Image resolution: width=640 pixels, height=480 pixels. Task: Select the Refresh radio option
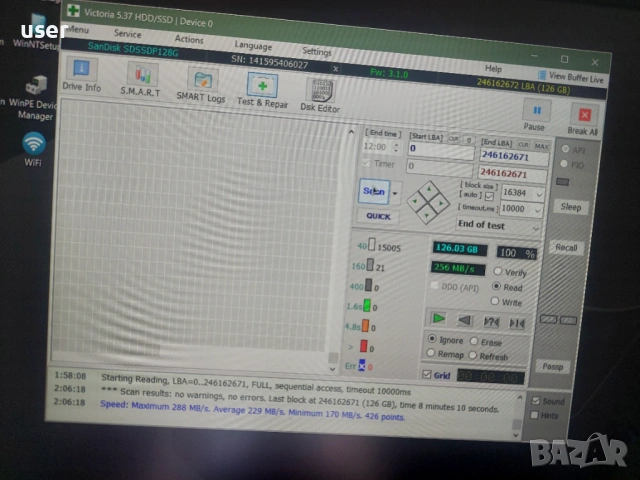point(473,355)
